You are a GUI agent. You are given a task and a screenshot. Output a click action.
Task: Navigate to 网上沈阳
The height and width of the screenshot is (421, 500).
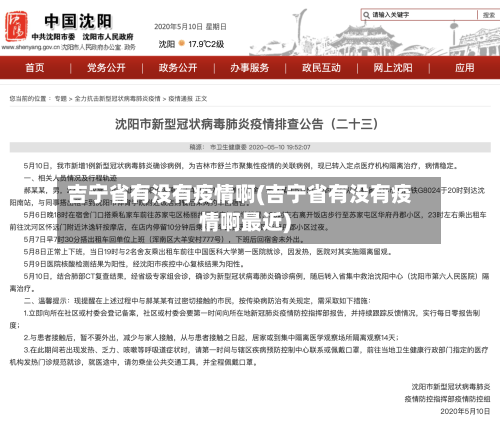point(393,68)
